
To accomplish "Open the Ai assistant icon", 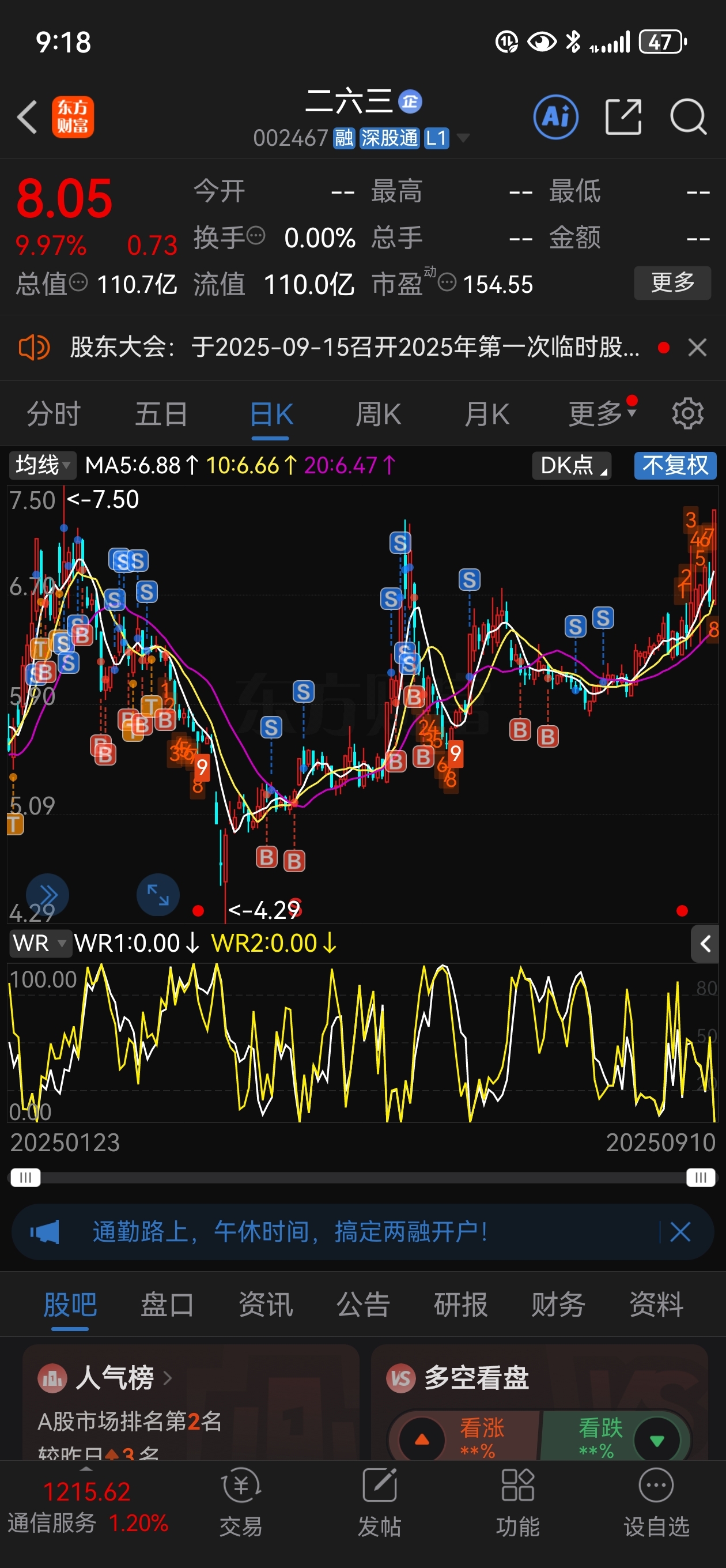I will tap(555, 117).
